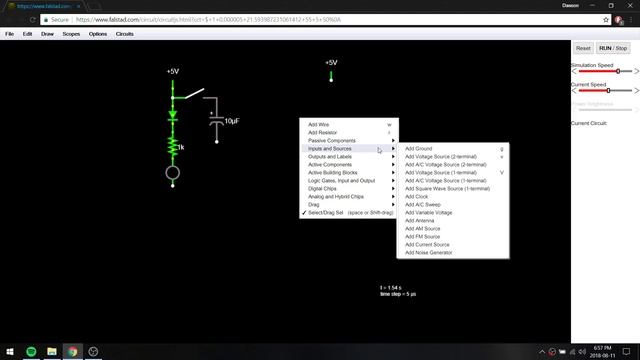Image resolution: width=640 pixels, height=360 pixels.
Task: Open File Explorer from the taskbar
Action: (52, 351)
